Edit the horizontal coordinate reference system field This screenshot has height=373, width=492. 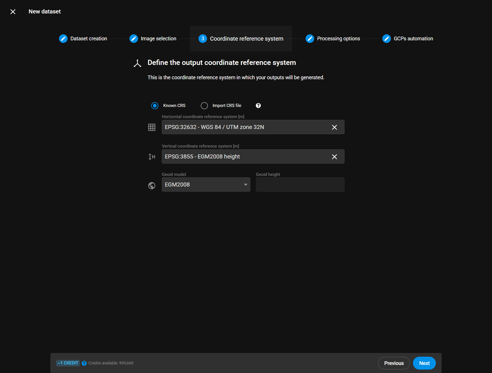[x=253, y=127]
